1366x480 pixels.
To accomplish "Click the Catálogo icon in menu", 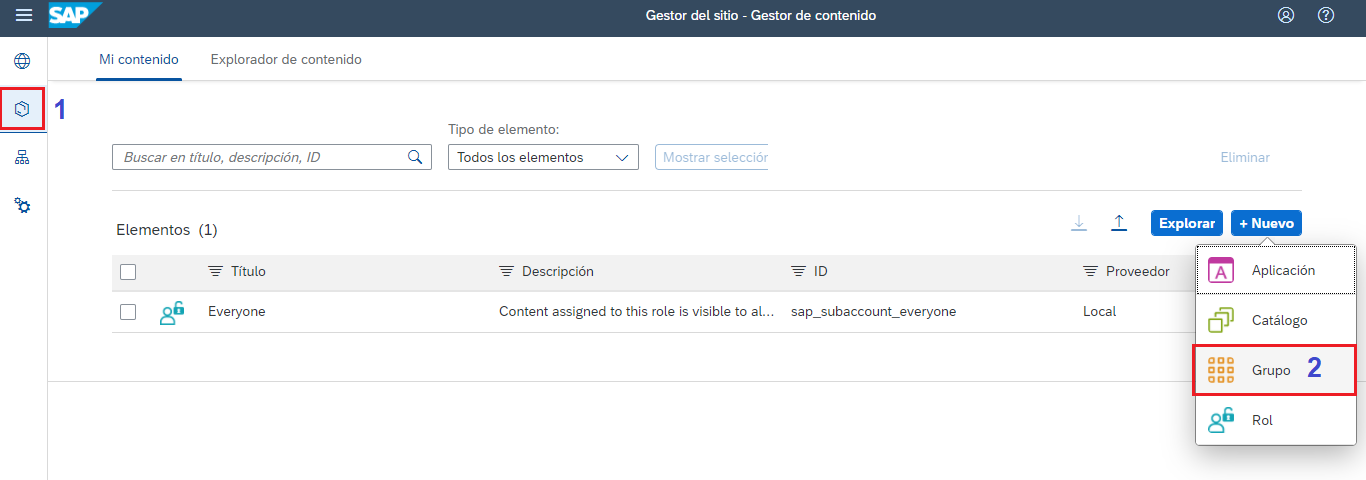I will 1221,321.
